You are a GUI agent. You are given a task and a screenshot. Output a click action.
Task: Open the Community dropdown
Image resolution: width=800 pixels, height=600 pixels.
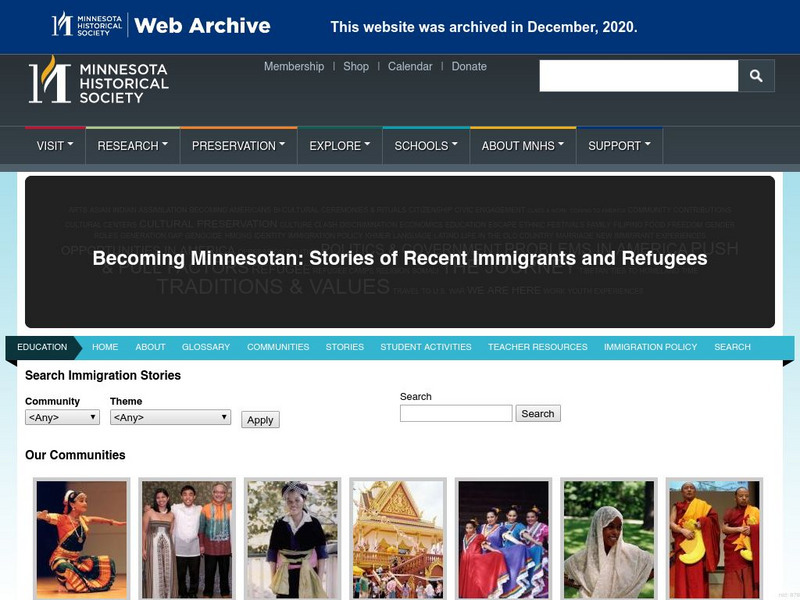point(62,417)
